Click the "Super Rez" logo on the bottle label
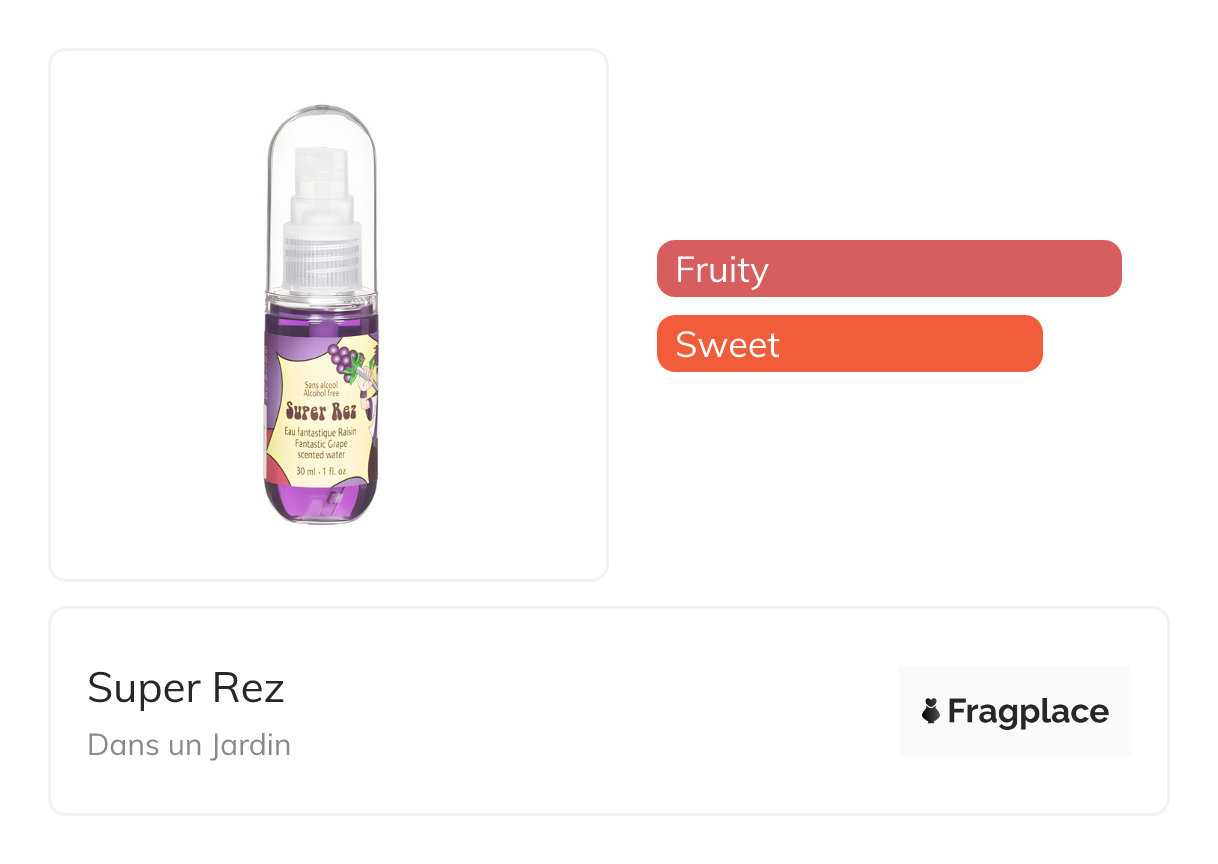The image size is (1218, 864). pyautogui.click(x=321, y=410)
